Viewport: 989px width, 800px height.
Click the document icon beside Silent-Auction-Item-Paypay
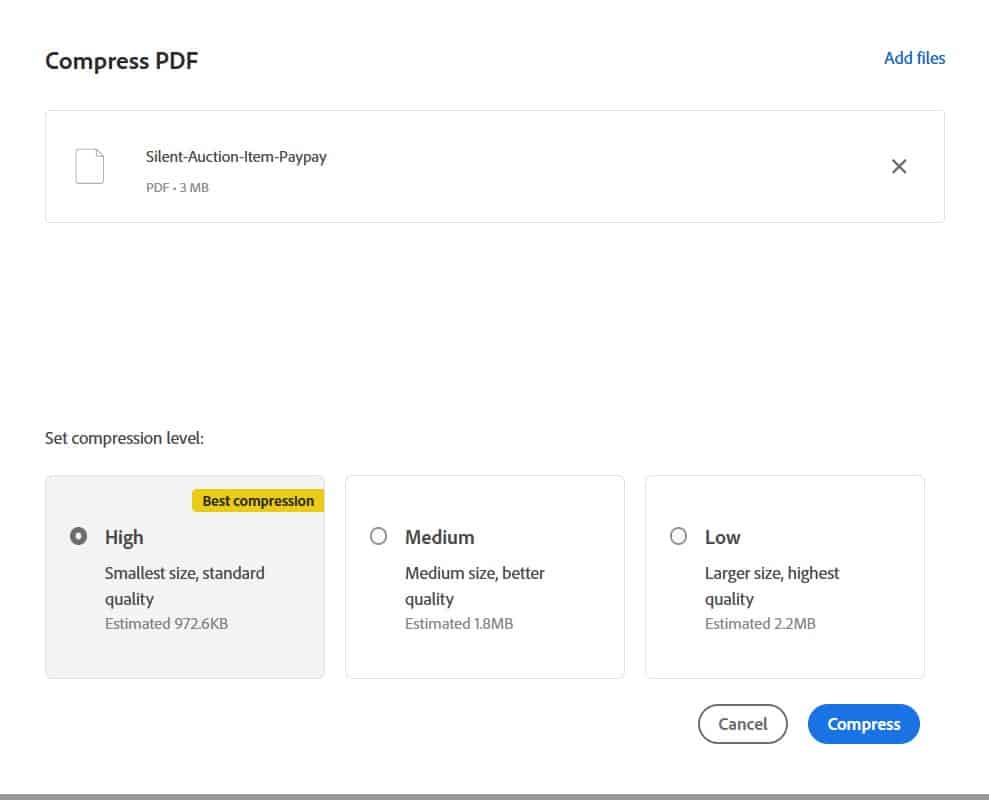[x=90, y=166]
